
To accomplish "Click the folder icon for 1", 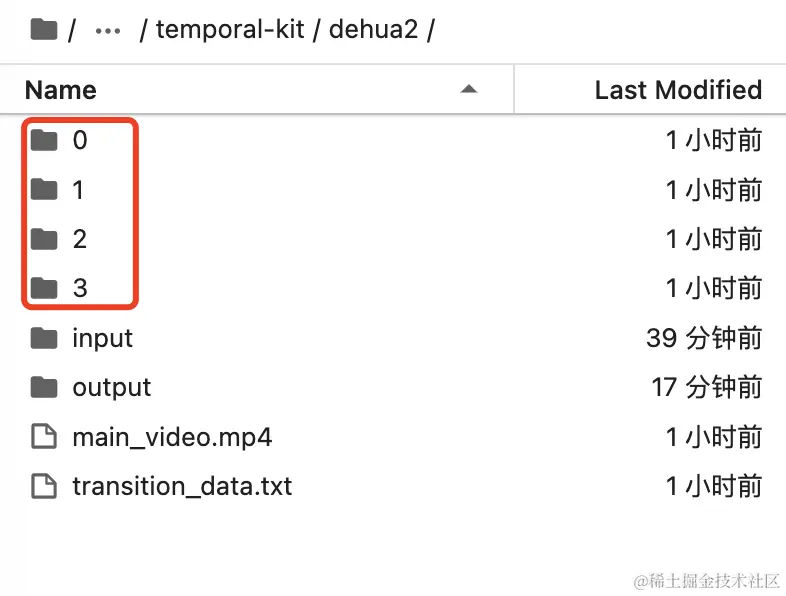I will click(44, 189).
